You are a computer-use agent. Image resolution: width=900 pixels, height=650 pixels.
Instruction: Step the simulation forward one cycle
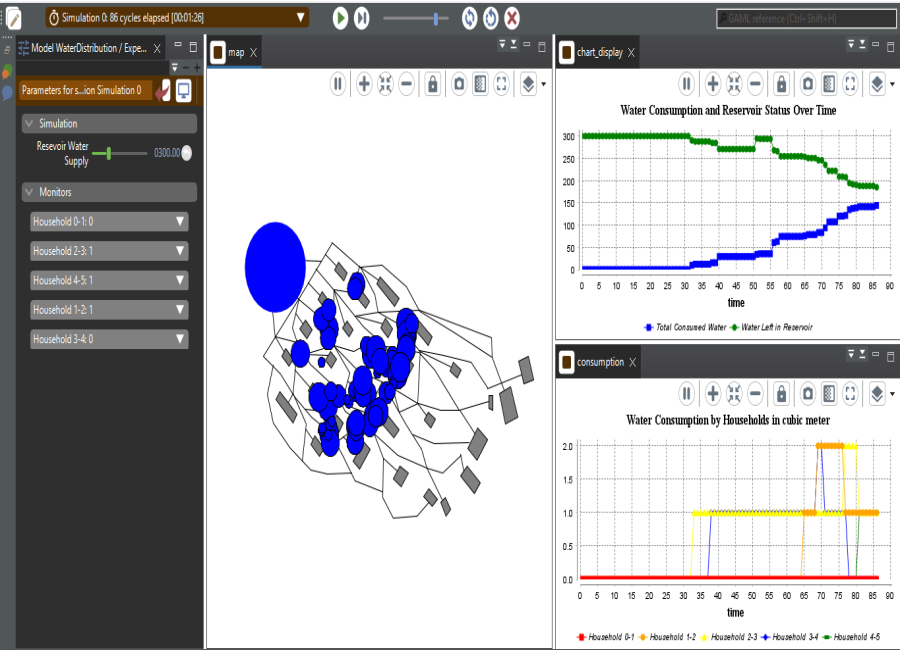362,18
